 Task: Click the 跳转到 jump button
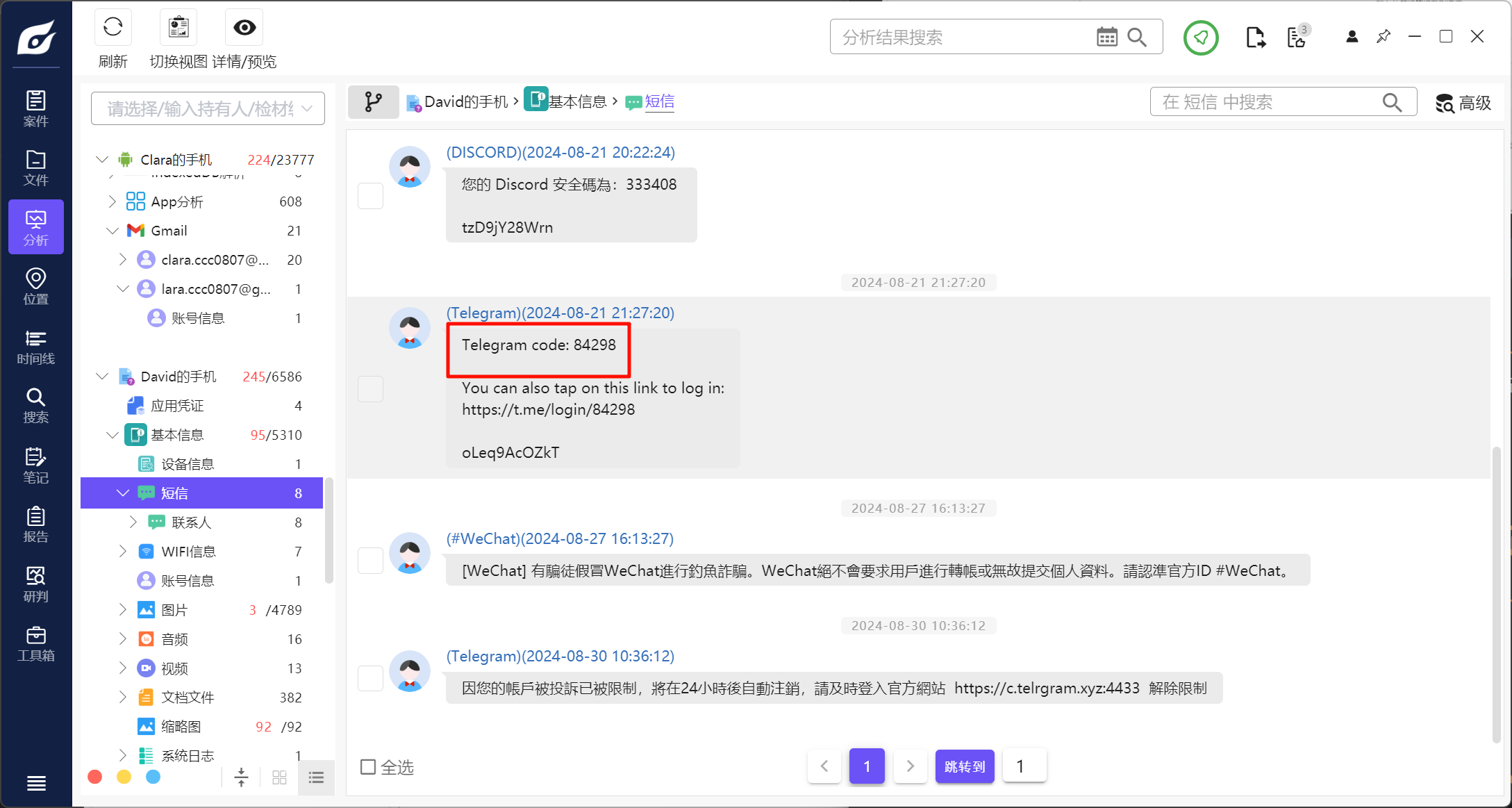point(964,766)
